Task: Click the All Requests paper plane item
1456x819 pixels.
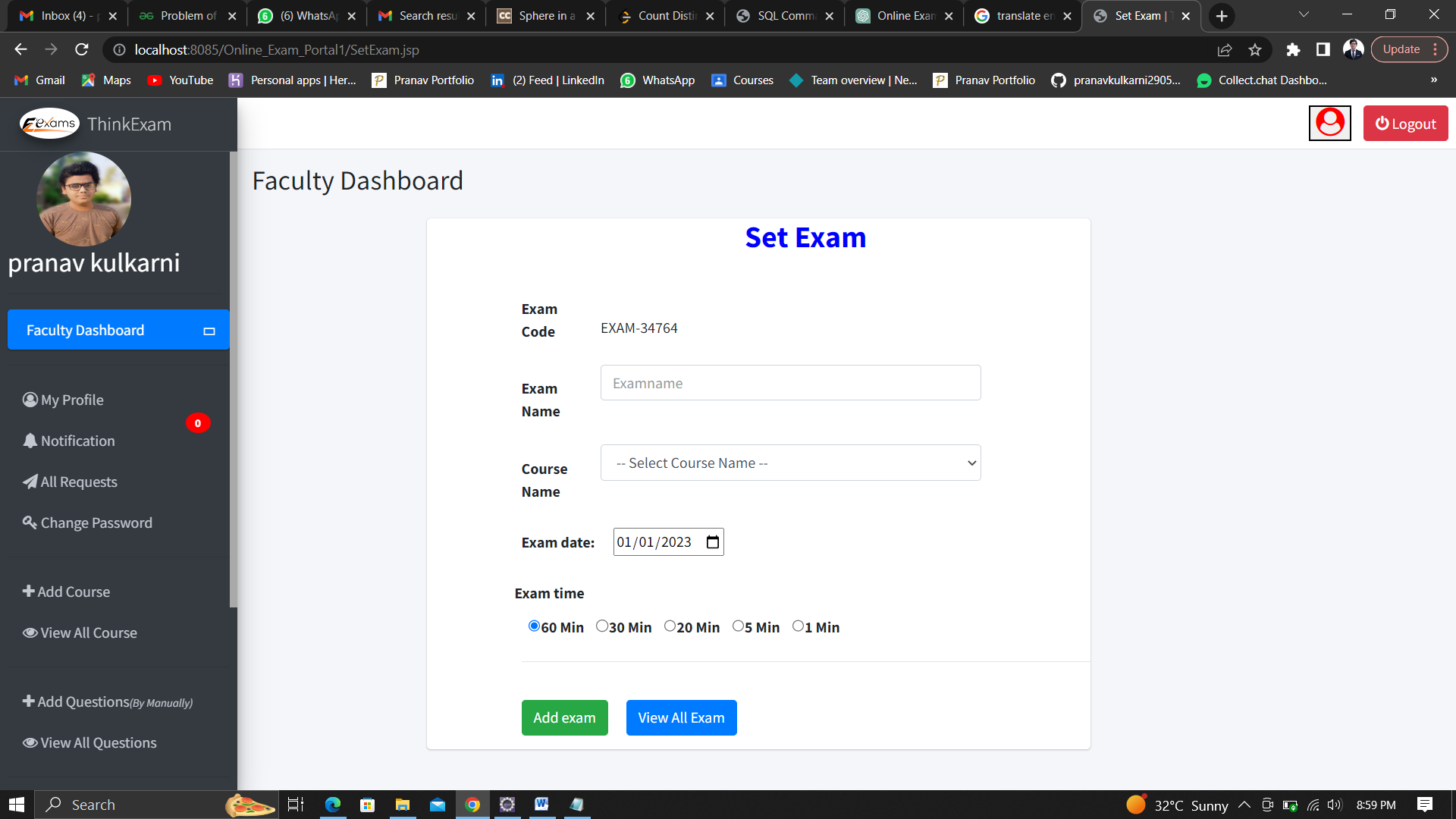Action: 70,482
